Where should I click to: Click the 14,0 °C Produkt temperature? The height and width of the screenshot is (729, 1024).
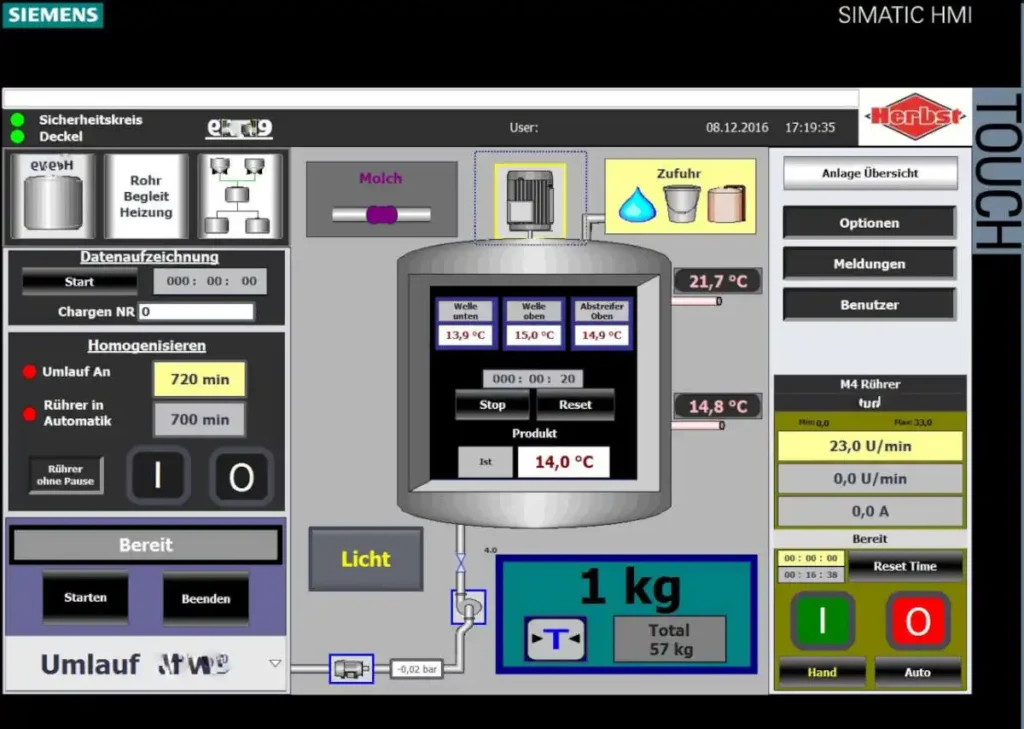(x=564, y=462)
